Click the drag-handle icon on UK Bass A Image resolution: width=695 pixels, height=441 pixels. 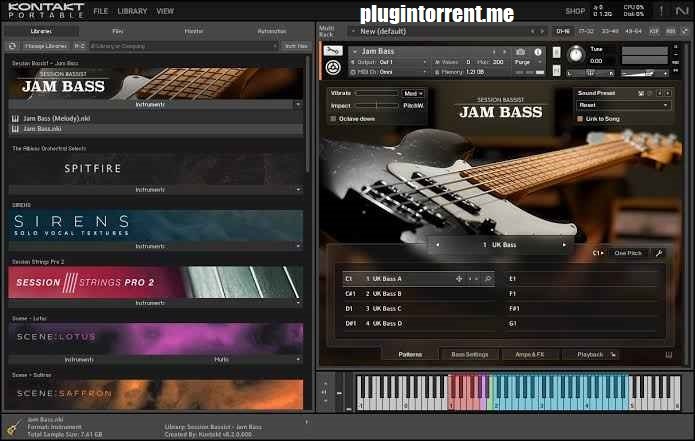(x=459, y=279)
